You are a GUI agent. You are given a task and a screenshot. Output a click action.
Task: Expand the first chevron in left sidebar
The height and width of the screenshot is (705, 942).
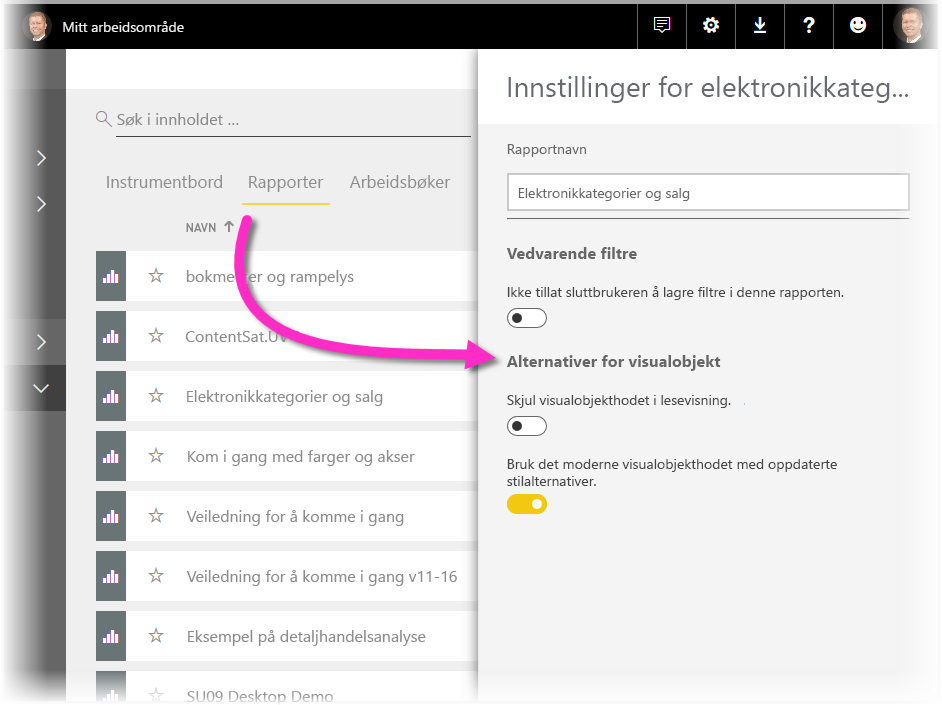(41, 158)
